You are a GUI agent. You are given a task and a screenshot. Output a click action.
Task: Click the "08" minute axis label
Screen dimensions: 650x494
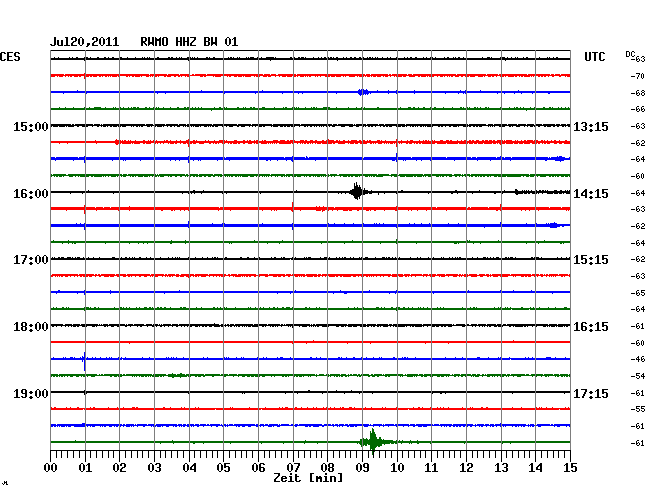tap(327, 468)
